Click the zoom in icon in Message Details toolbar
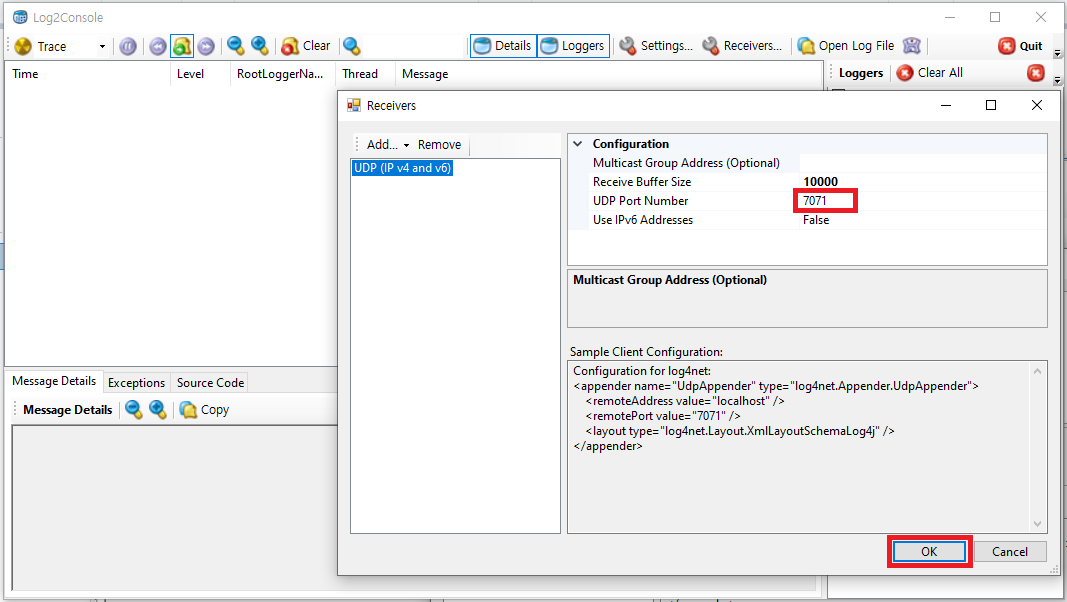 (x=157, y=409)
